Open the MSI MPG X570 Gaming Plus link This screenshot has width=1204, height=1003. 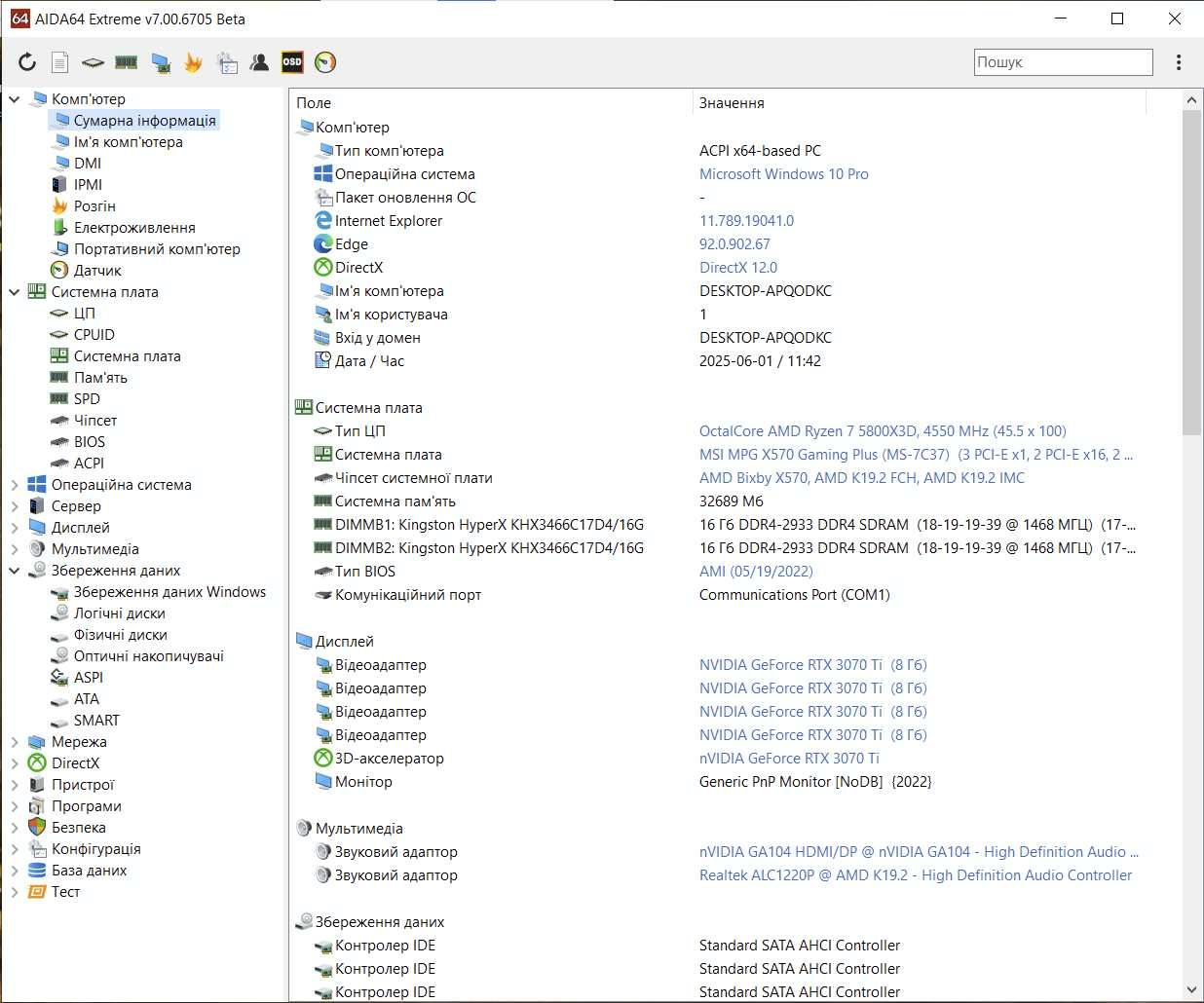(916, 454)
